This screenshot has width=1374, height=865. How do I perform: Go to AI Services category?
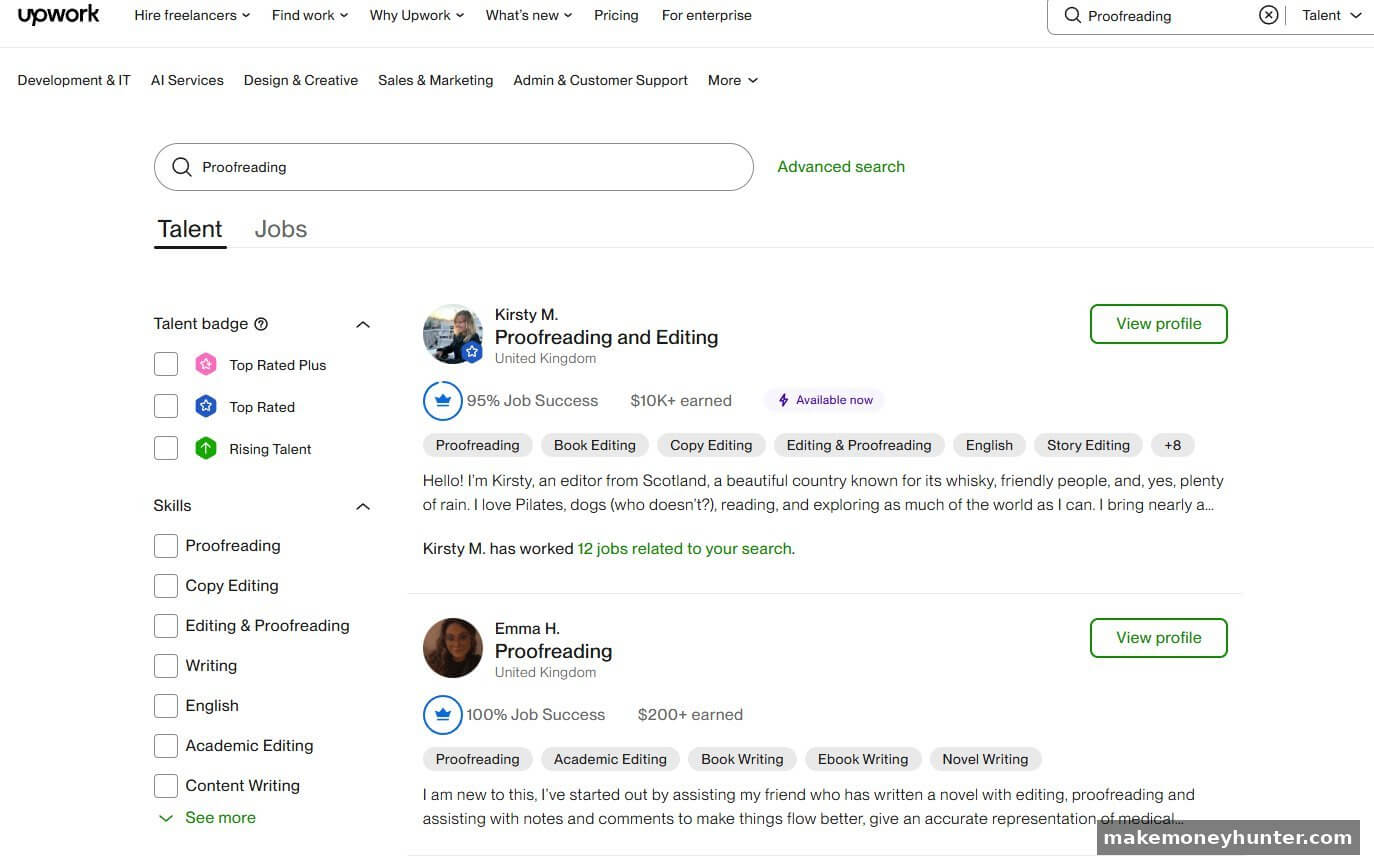point(187,80)
